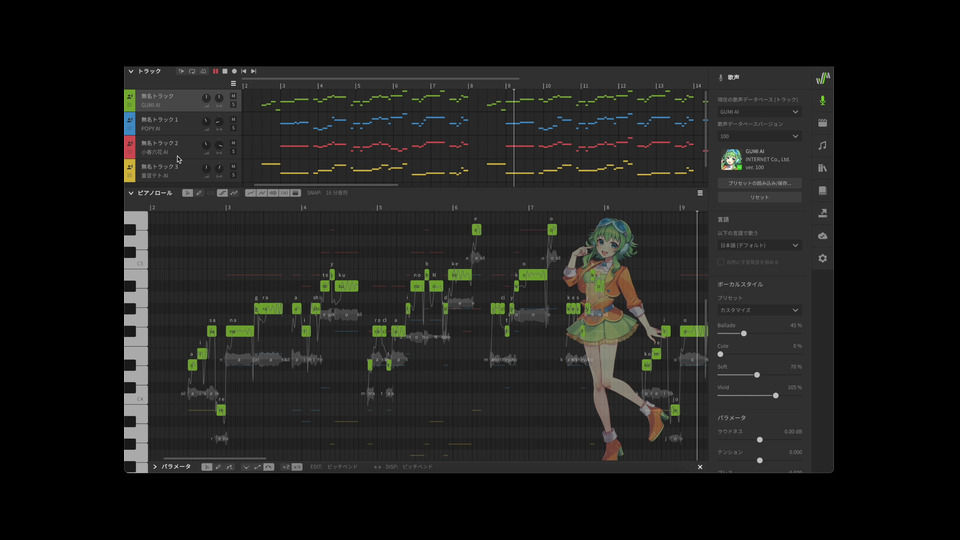
Task: Toggle auto-scroll play icon in the track toolbar
Action: [x=181, y=72]
